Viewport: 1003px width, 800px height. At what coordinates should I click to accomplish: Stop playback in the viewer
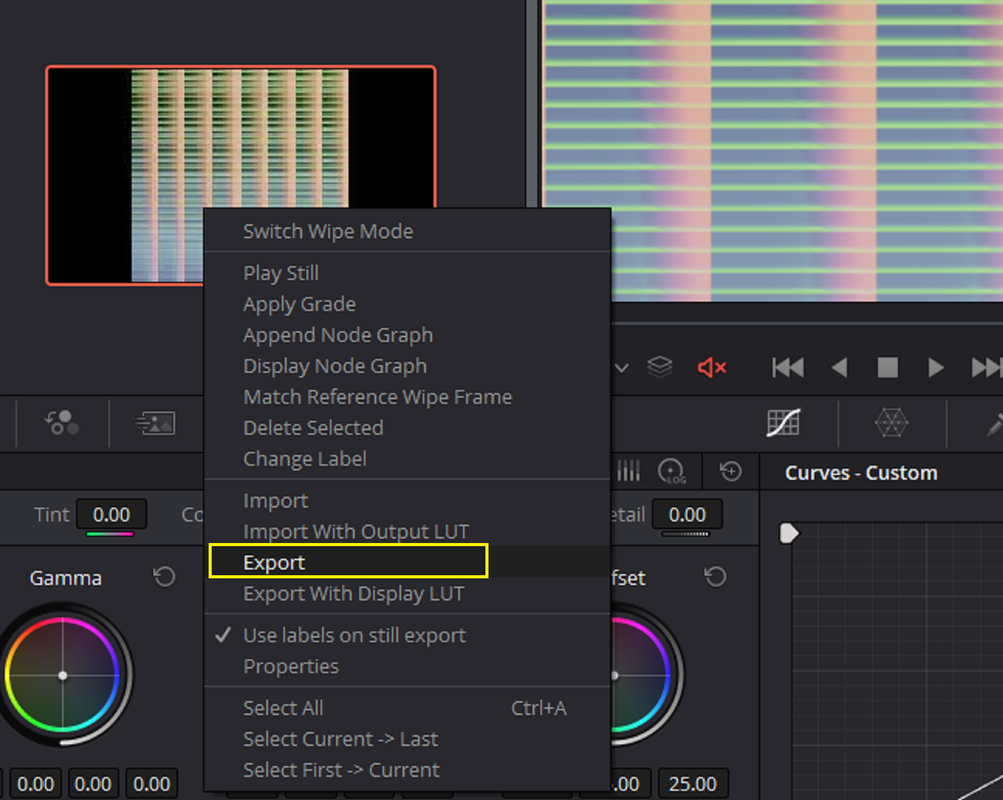[887, 368]
